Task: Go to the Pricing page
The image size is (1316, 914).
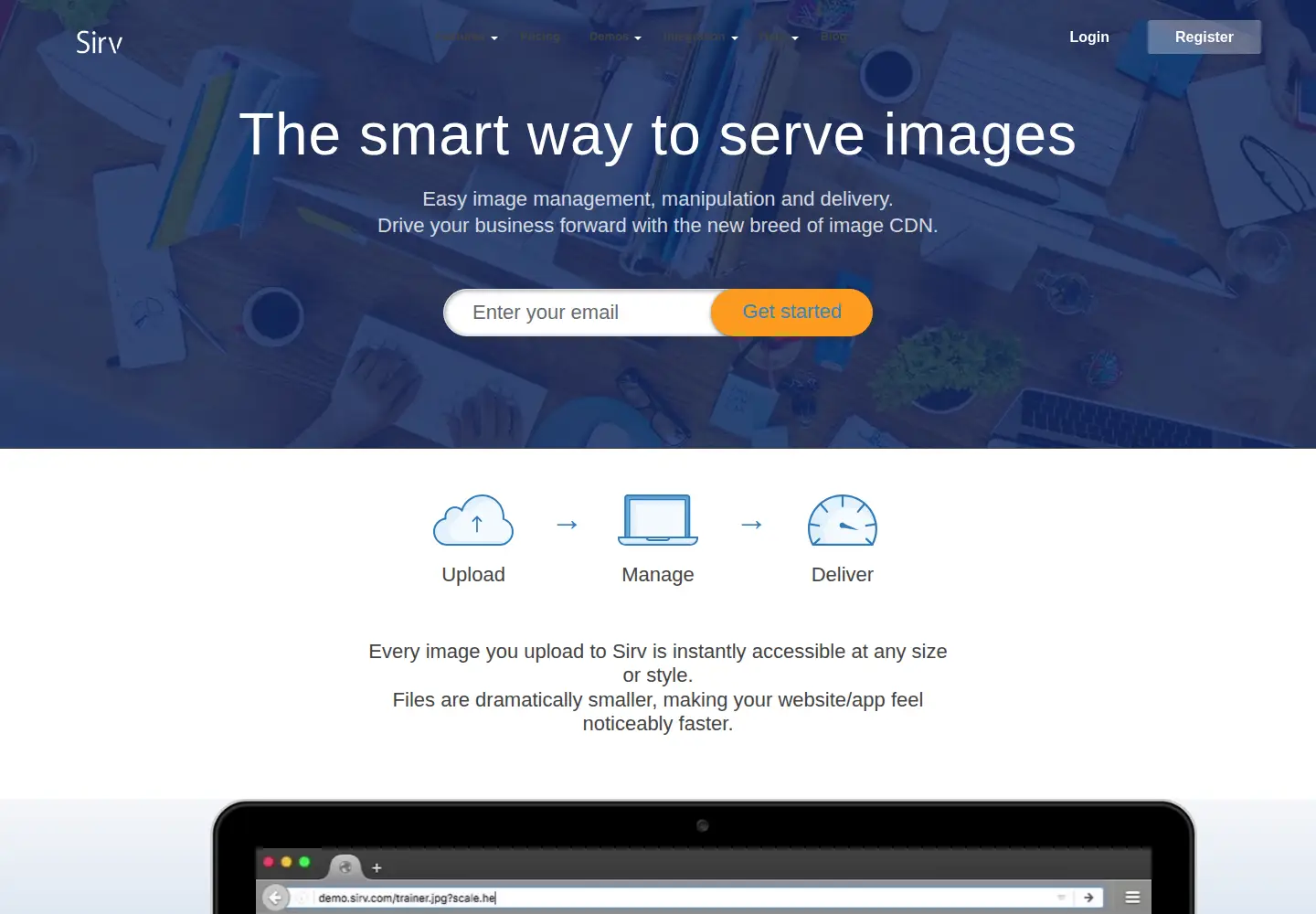Action: (540, 37)
